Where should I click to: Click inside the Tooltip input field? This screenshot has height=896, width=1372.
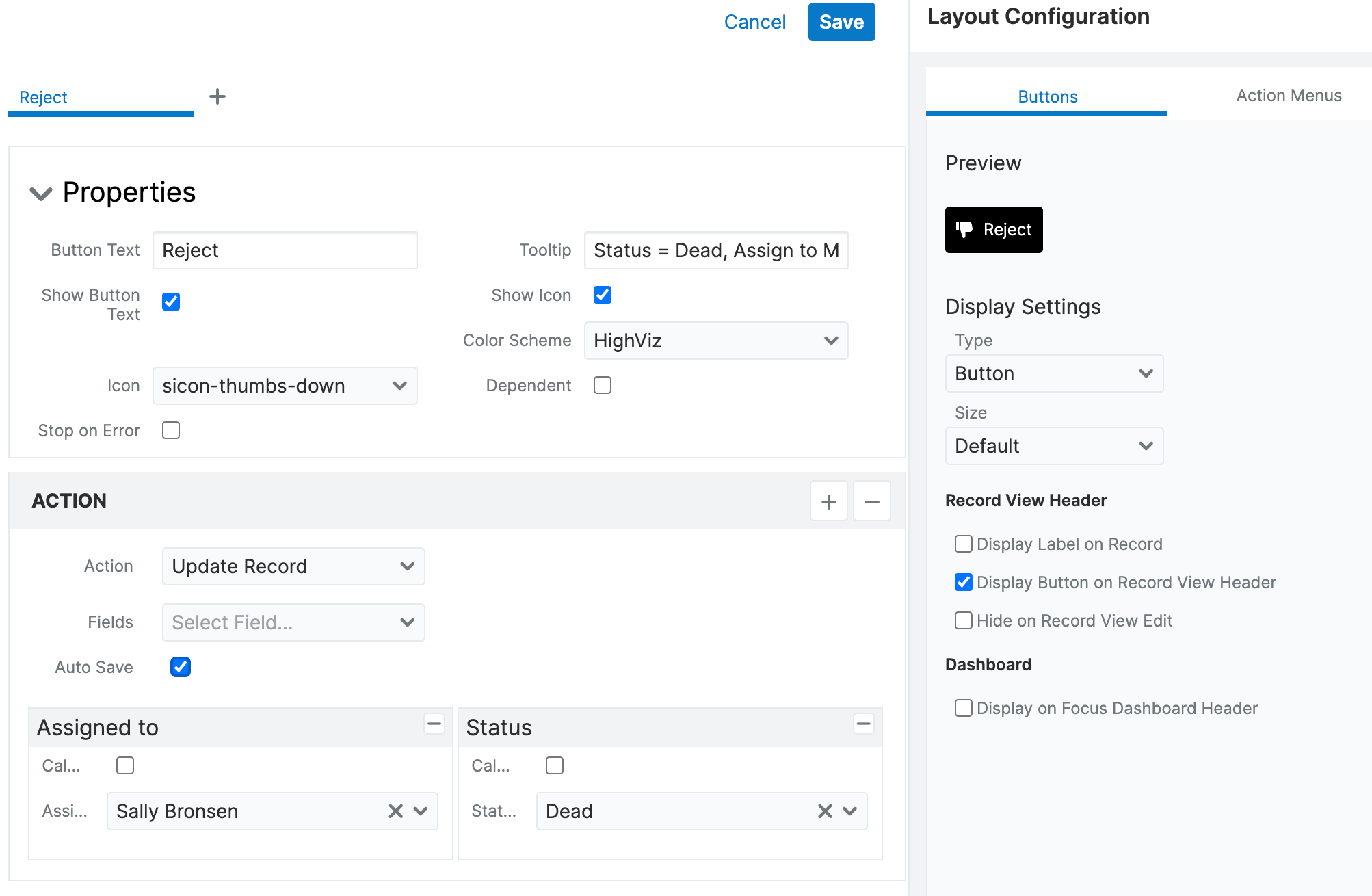pos(715,250)
